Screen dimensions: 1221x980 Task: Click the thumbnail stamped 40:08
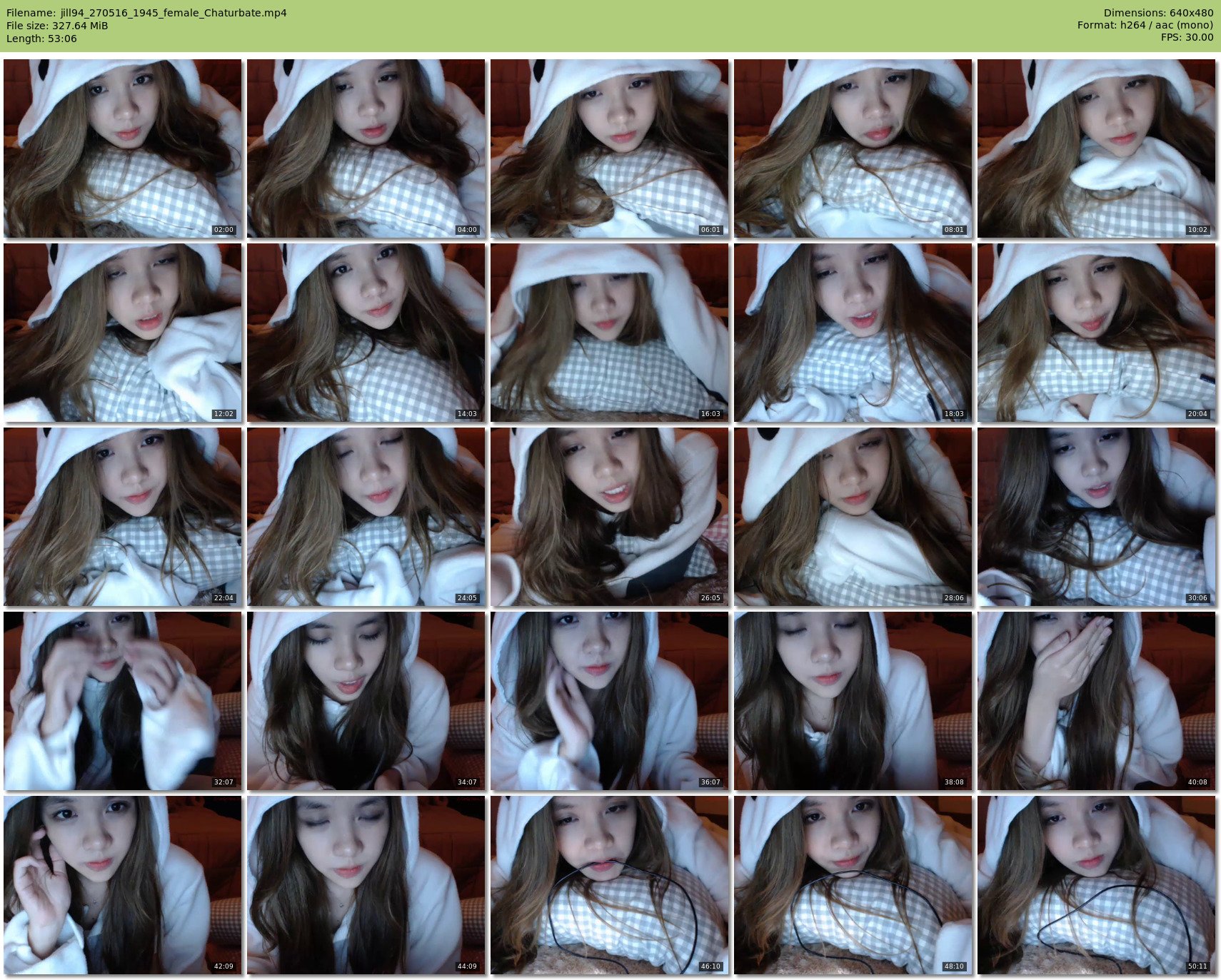pyautogui.click(x=1096, y=701)
